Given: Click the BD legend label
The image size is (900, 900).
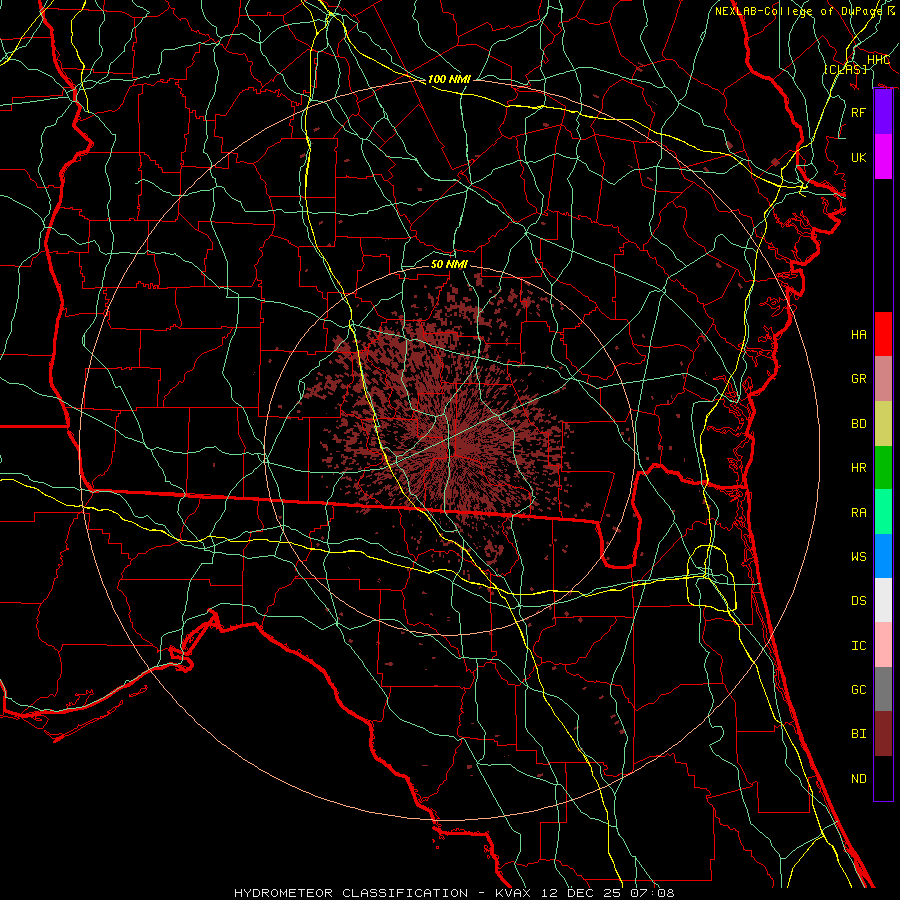Looking at the screenshot, I should point(858,424).
